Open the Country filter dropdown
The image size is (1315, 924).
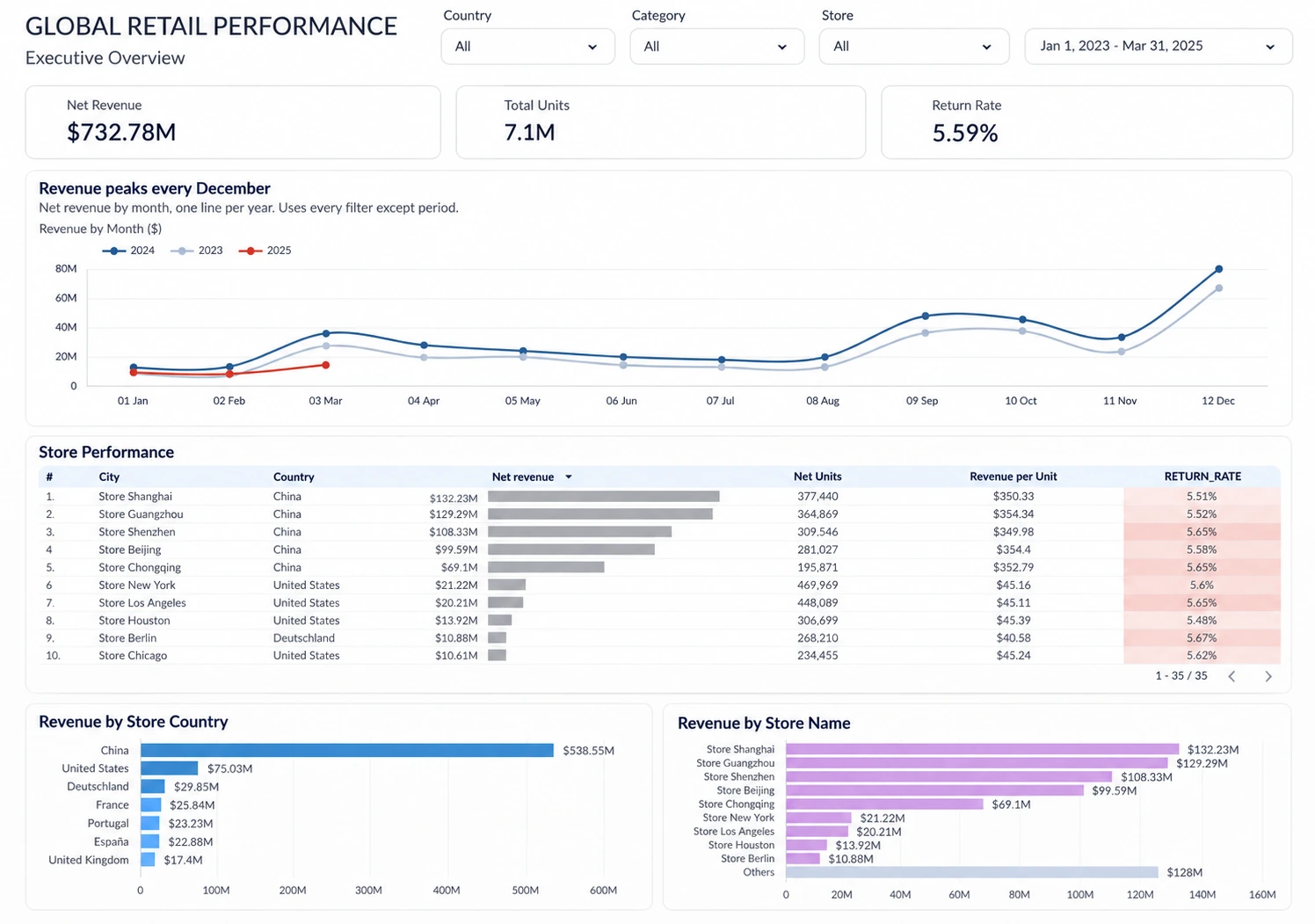(527, 47)
